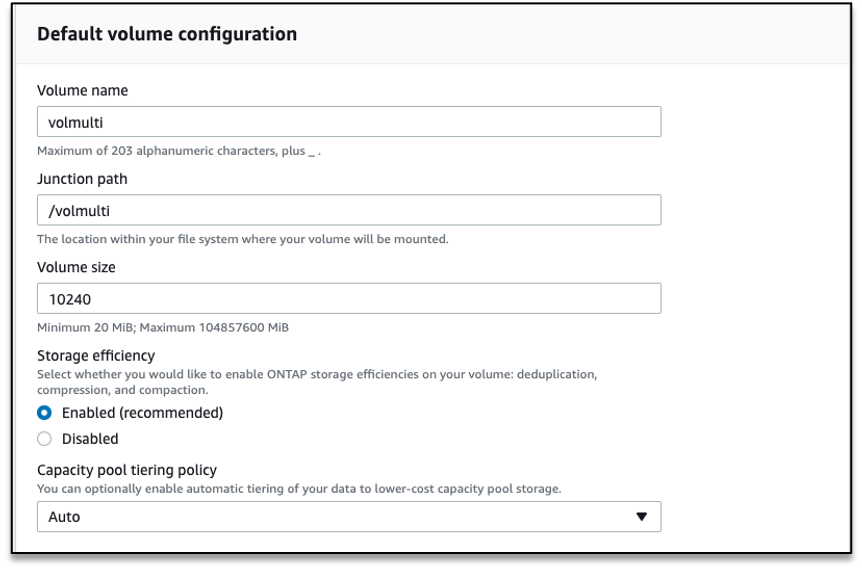Click the "Minimum 20 MiB" size hint
Viewport: 862px width, 570px height.
(x=163, y=328)
